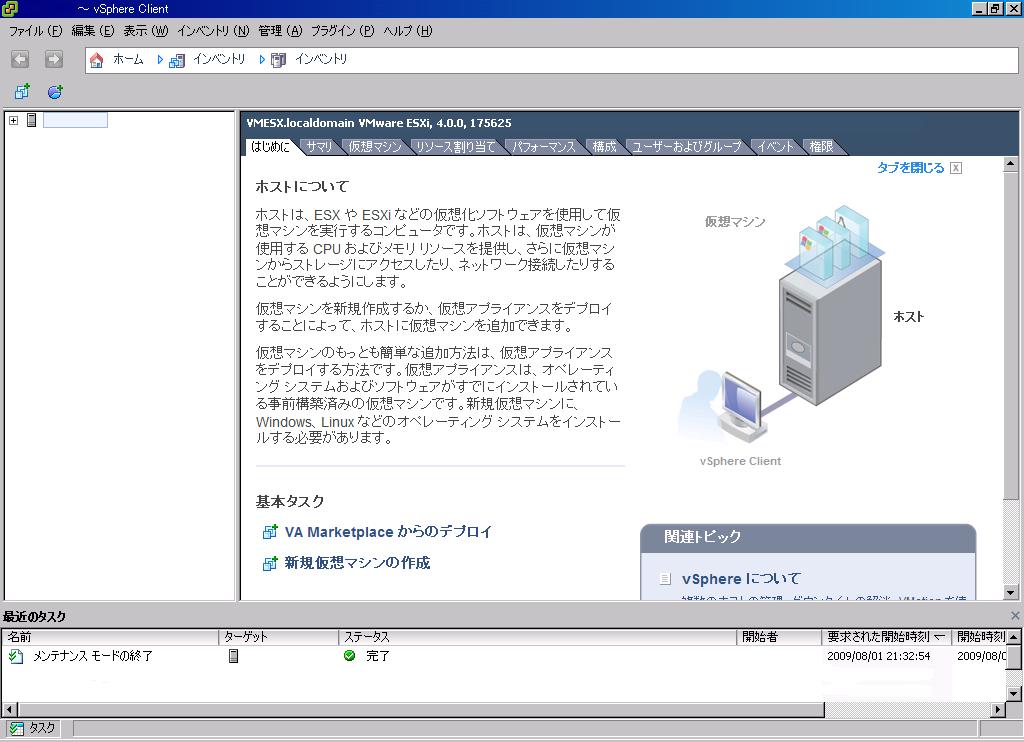
Task: Click the 完了 status text
Action: click(377, 656)
